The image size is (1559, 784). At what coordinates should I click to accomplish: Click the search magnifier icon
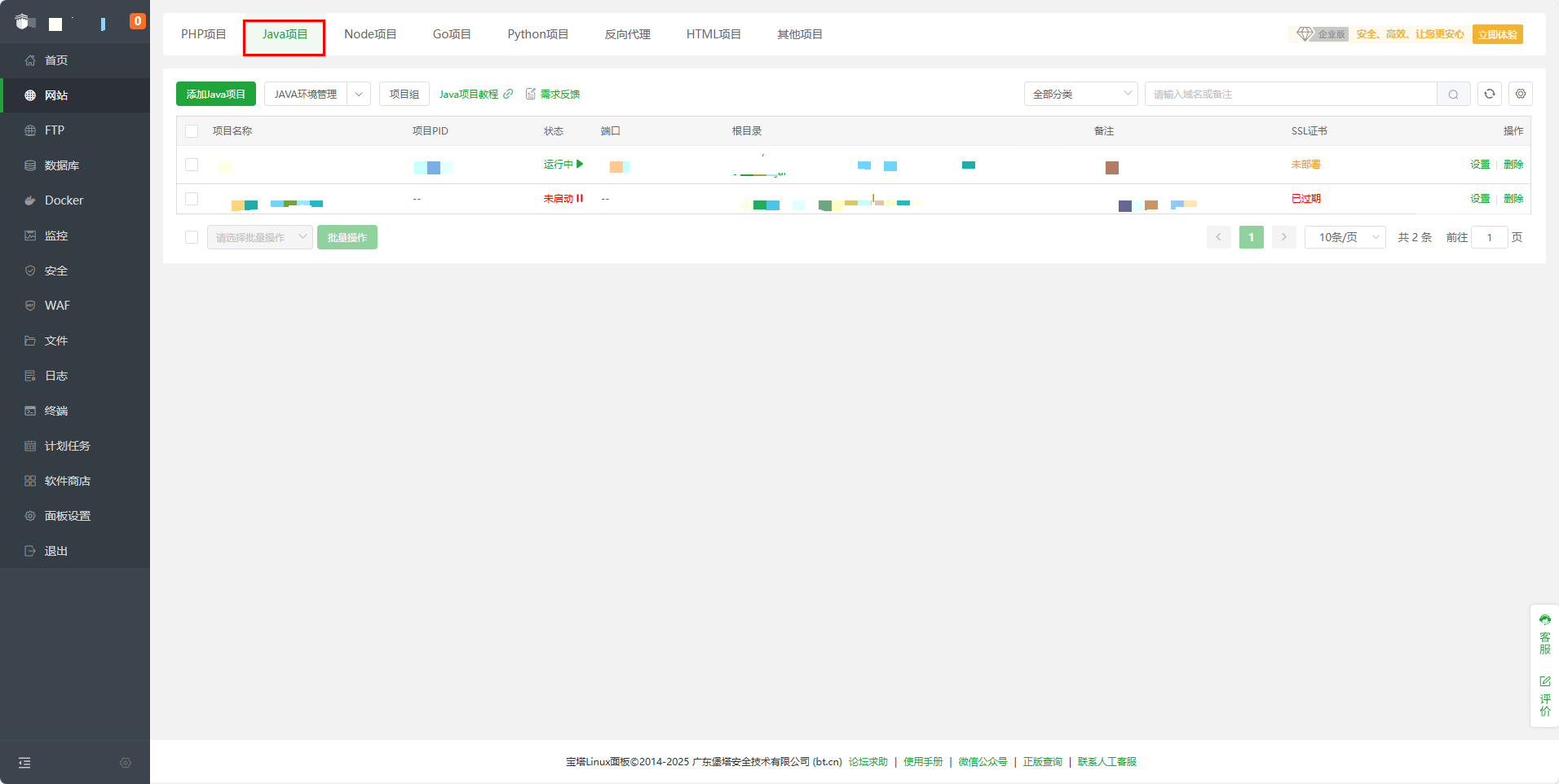(1453, 95)
